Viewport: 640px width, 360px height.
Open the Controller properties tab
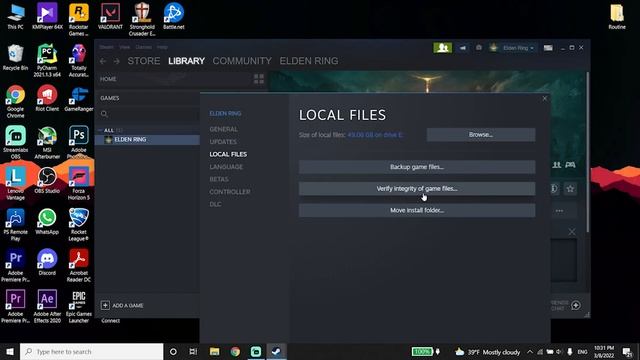pos(230,192)
